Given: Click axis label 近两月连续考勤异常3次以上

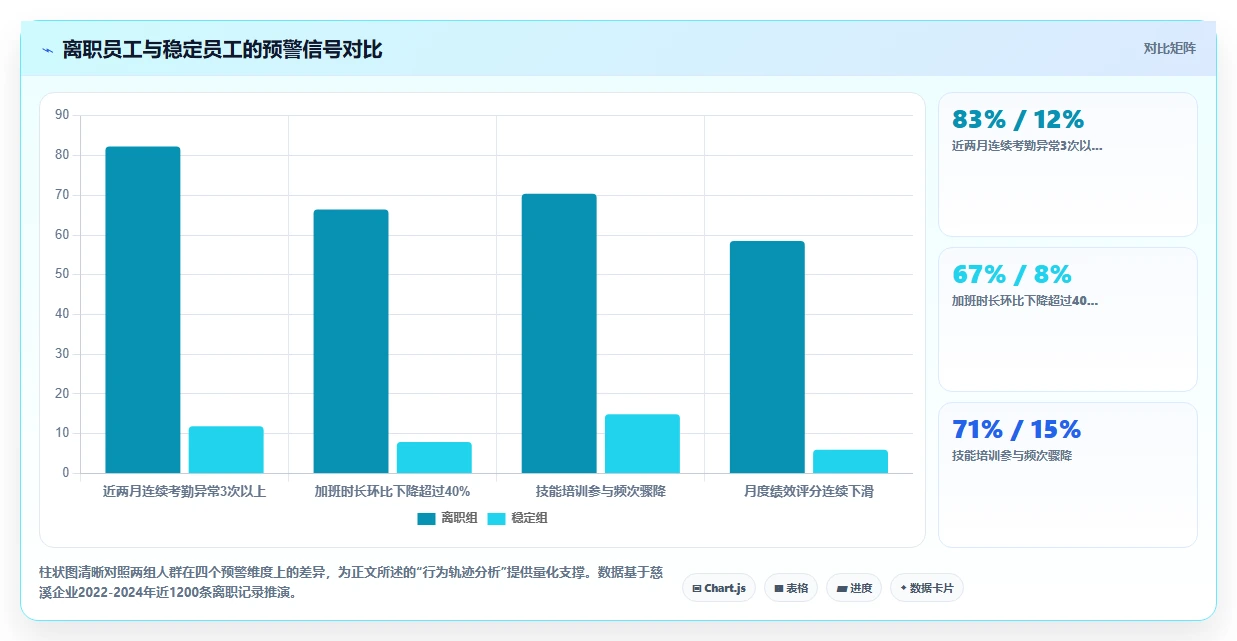Looking at the screenshot, I should pyautogui.click(x=184, y=491).
